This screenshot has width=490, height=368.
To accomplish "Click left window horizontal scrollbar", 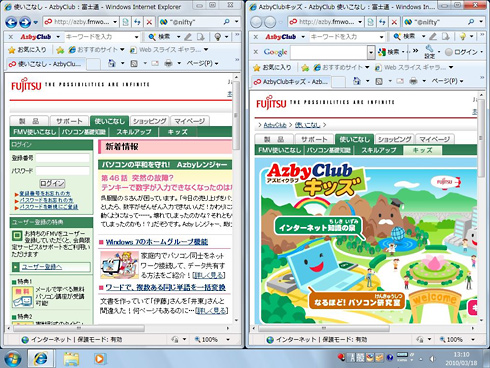I will coord(79,329).
